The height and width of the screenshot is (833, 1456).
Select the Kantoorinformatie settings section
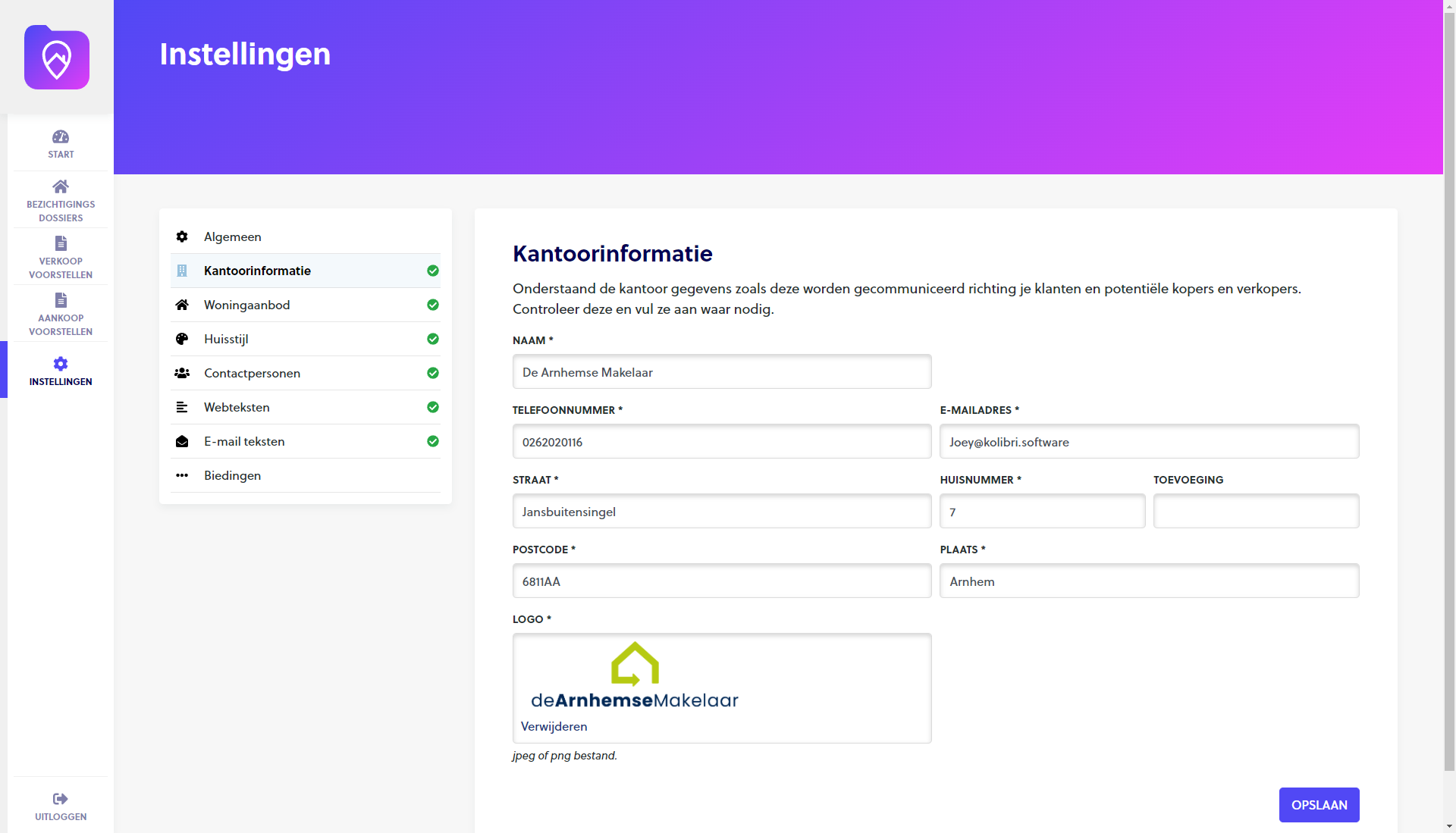(x=306, y=271)
